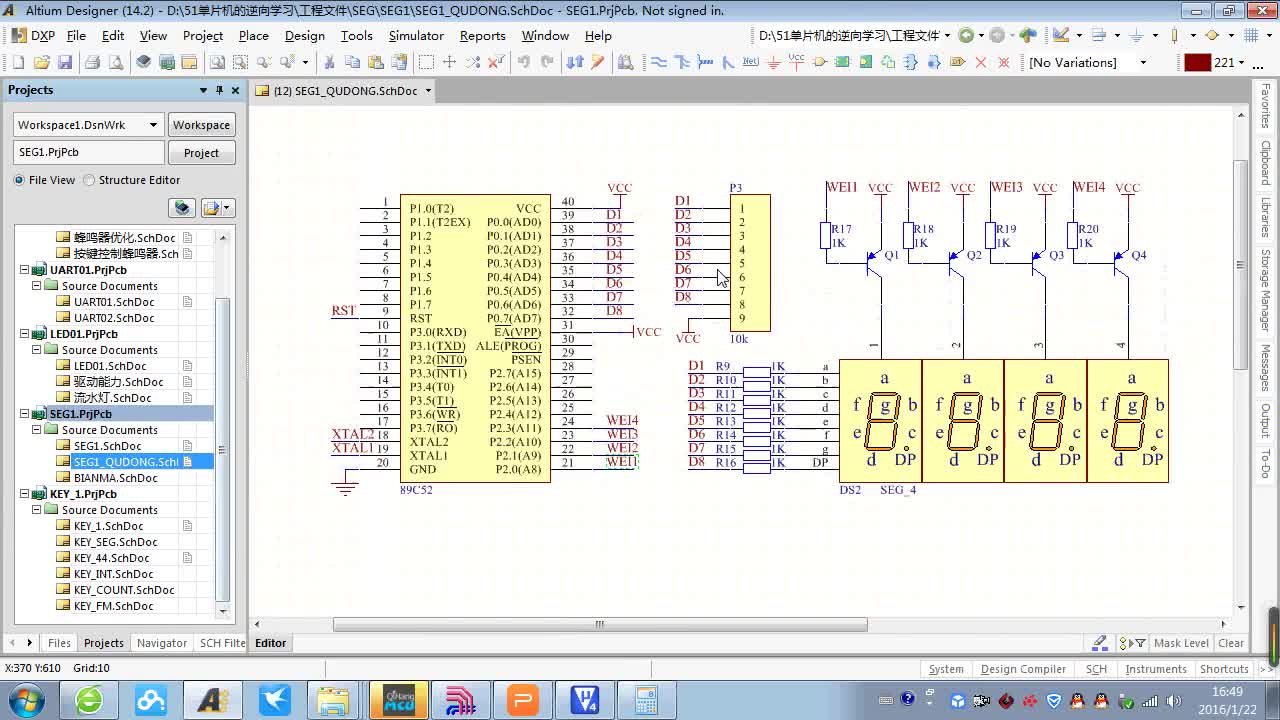Screen dimensions: 1280x720
Task: Pin the Projects panel with pushpin
Action: tap(220, 90)
